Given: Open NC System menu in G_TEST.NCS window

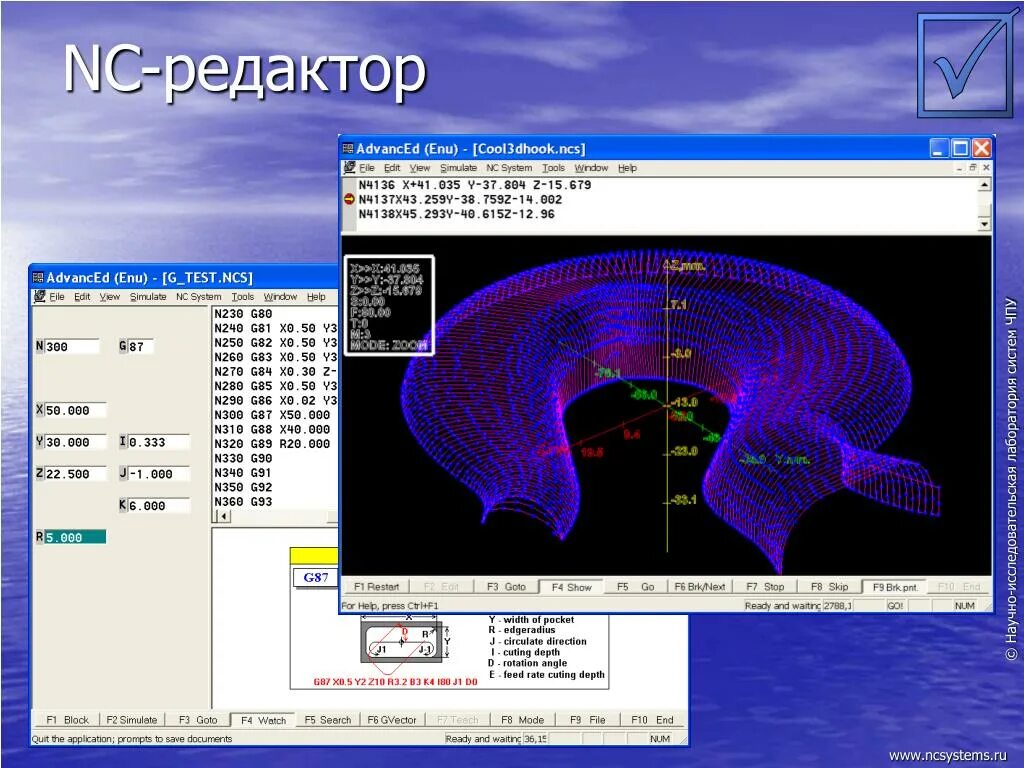Looking at the screenshot, I should coord(199,296).
